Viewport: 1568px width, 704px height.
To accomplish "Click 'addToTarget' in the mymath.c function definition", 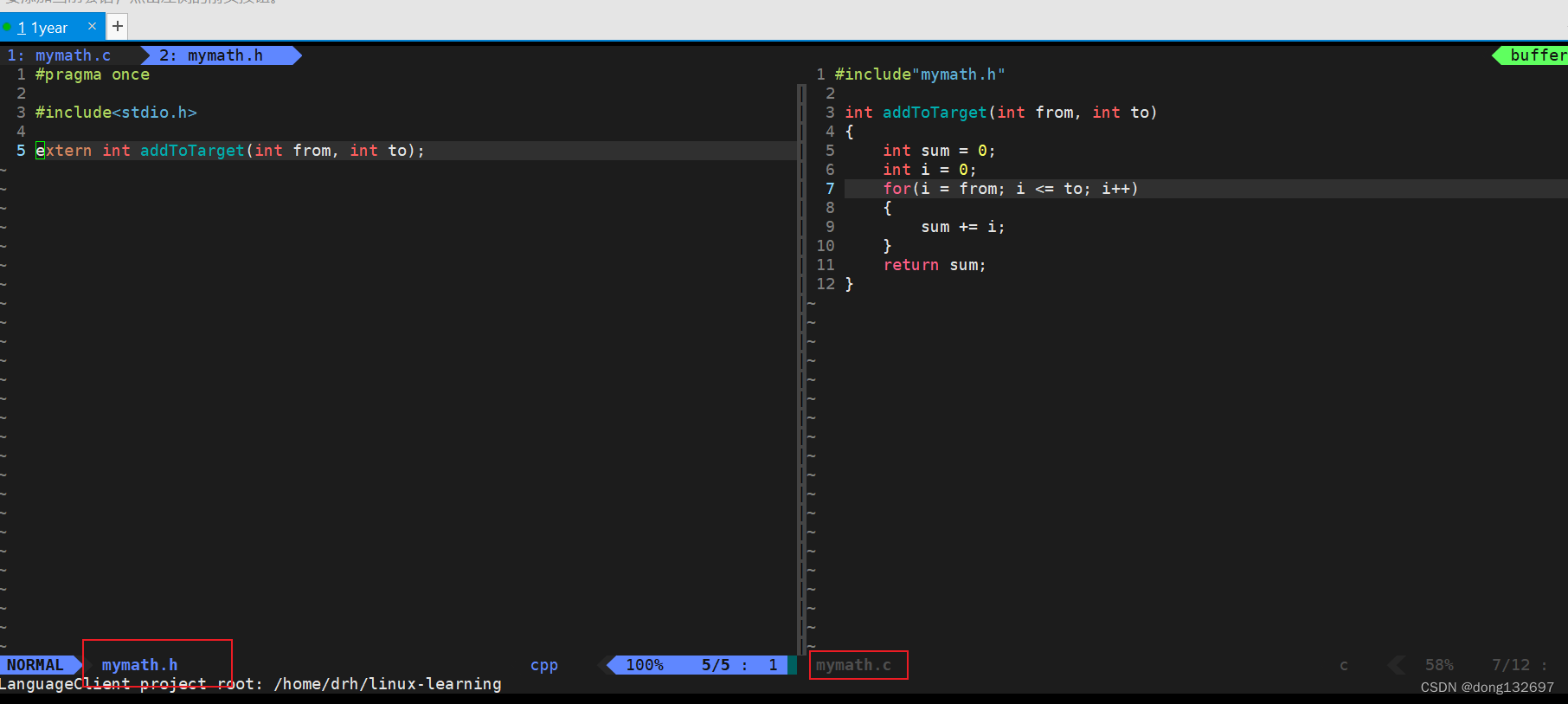I will (x=935, y=113).
